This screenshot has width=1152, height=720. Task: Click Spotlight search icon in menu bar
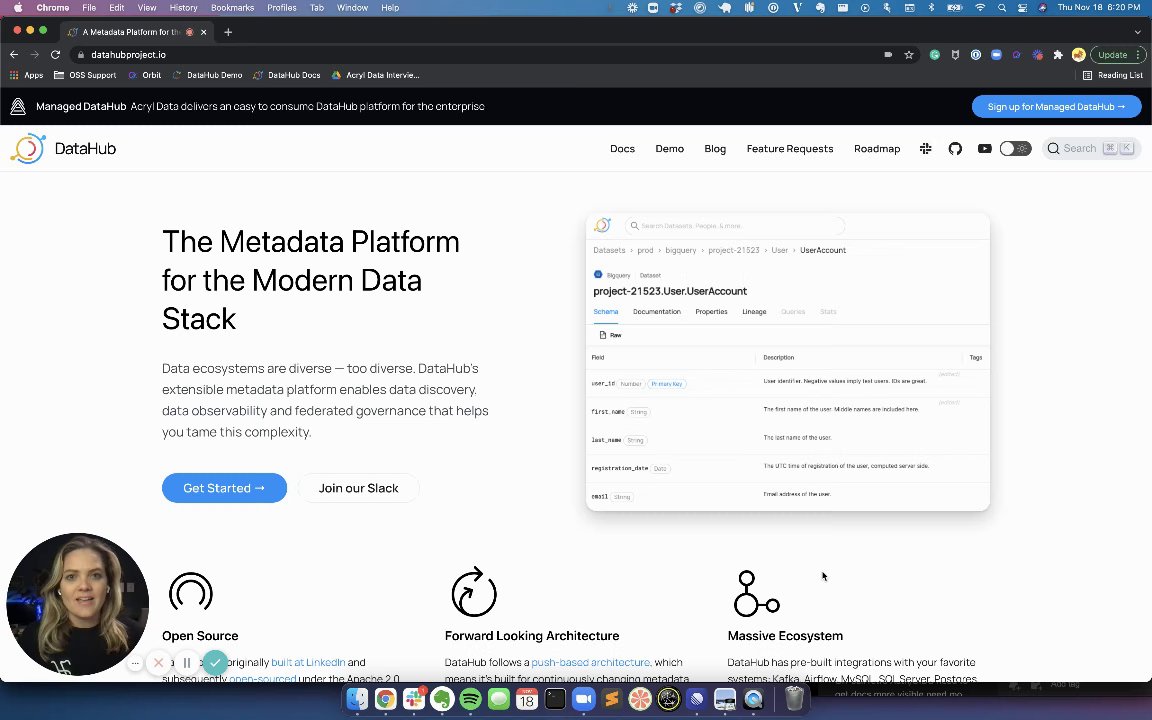click(x=1001, y=7)
